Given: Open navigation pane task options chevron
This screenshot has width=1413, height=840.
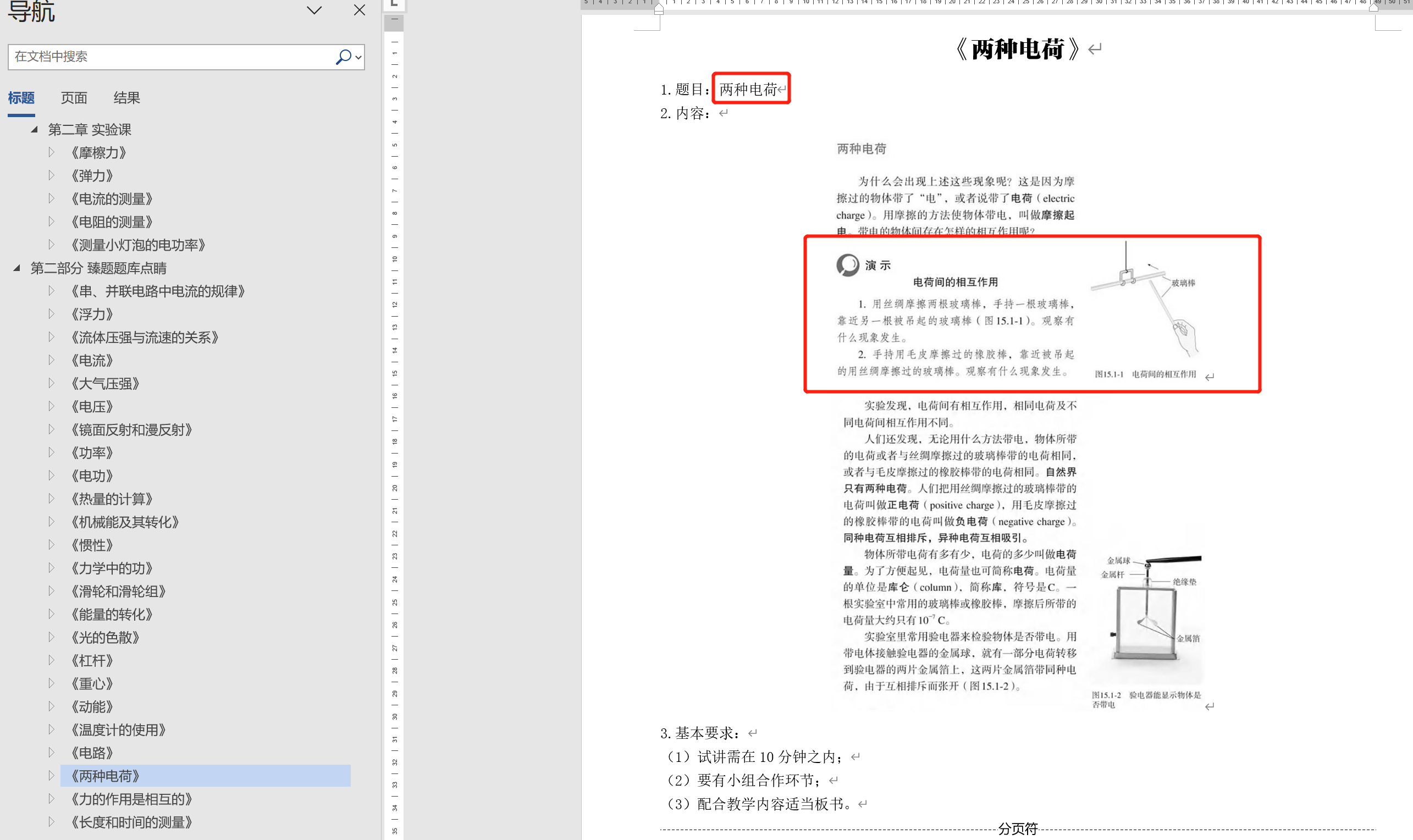Looking at the screenshot, I should pos(314,10).
